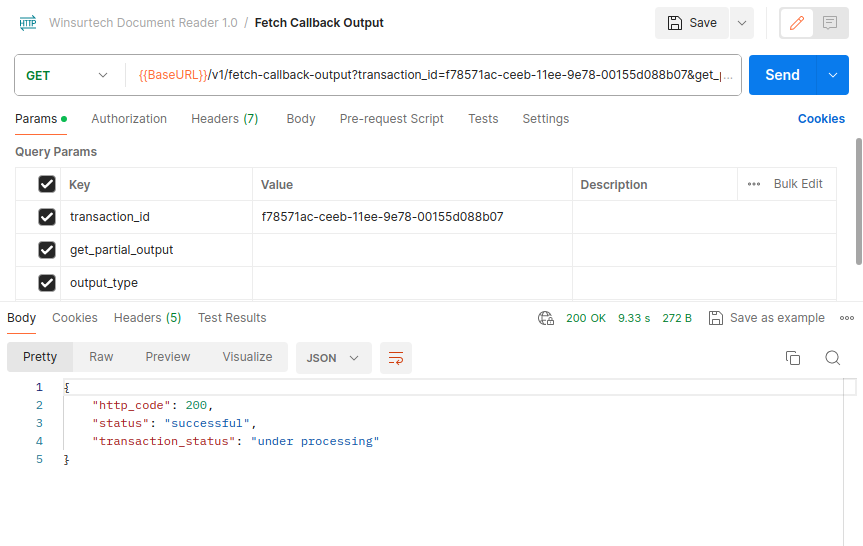Click the get_partial_output key cell
The height and width of the screenshot is (546, 863).
156,250
